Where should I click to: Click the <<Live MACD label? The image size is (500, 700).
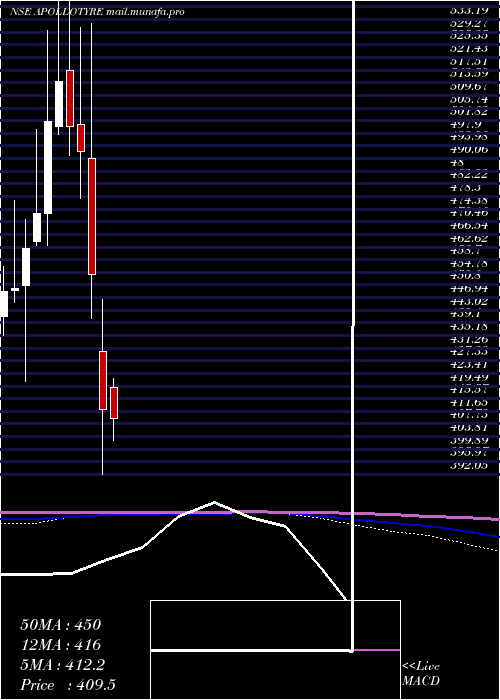pyautogui.click(x=421, y=674)
